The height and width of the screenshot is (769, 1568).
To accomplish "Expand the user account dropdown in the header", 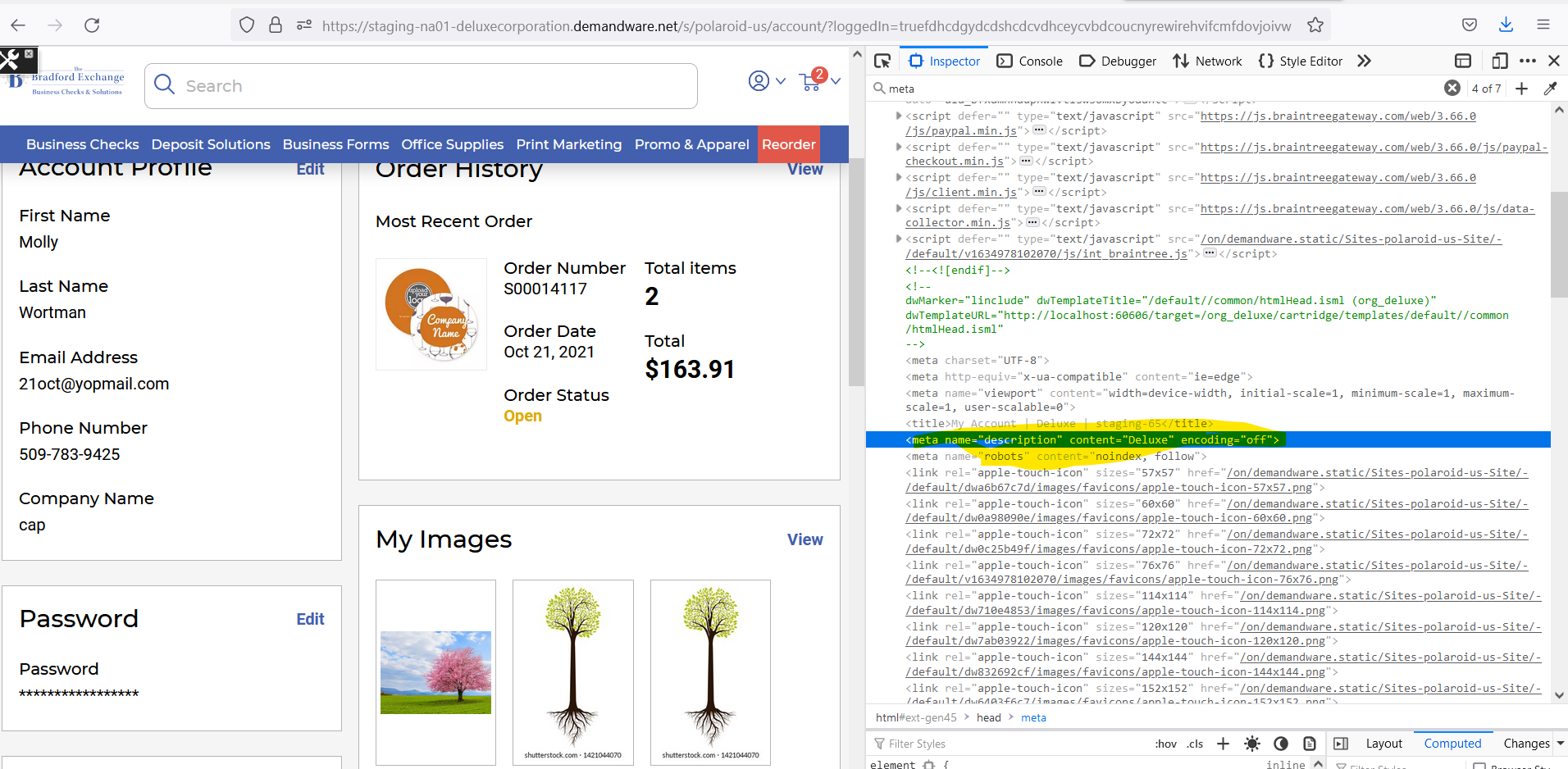I will pos(767,80).
